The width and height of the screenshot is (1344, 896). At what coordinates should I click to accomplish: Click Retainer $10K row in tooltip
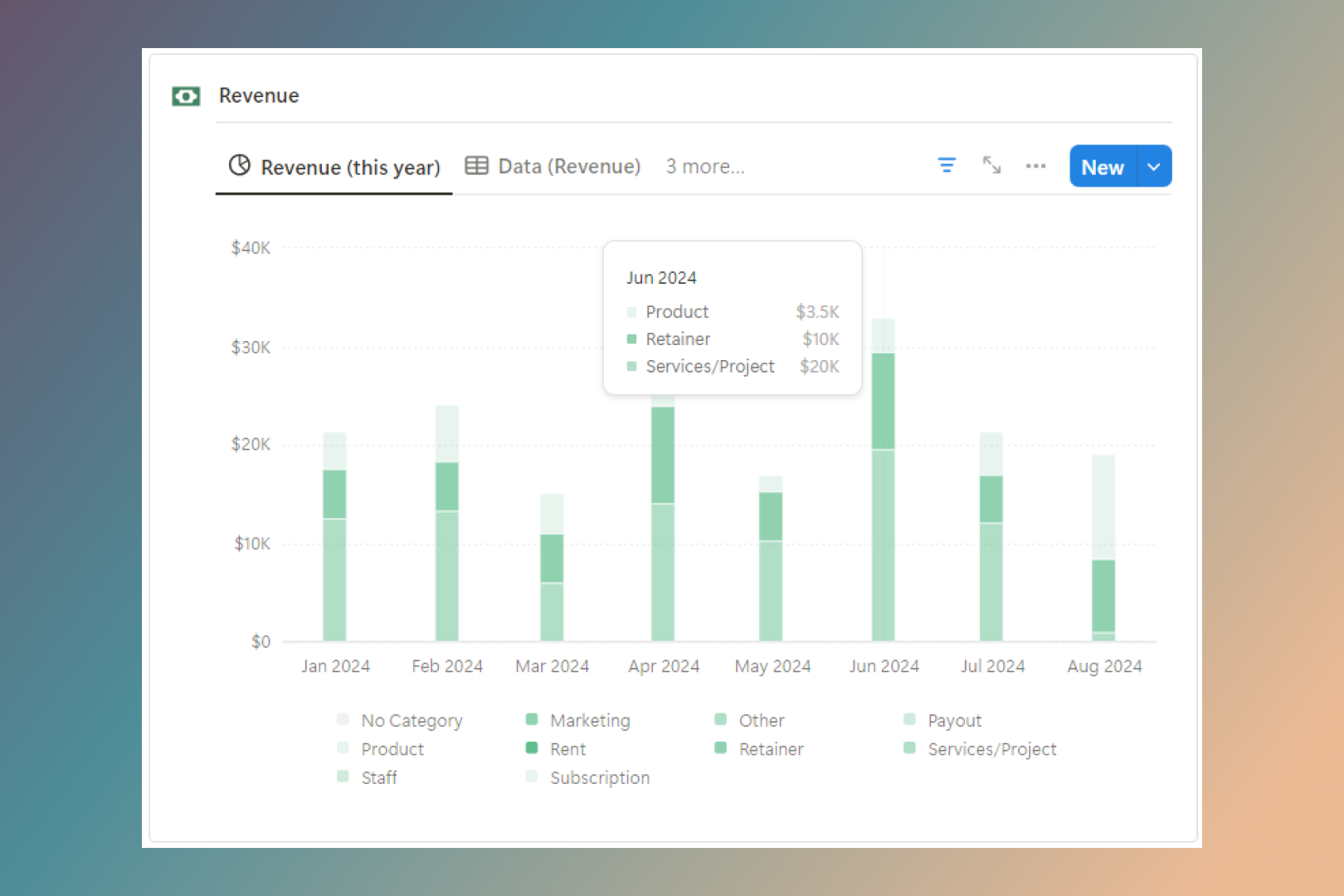pyautogui.click(x=733, y=338)
